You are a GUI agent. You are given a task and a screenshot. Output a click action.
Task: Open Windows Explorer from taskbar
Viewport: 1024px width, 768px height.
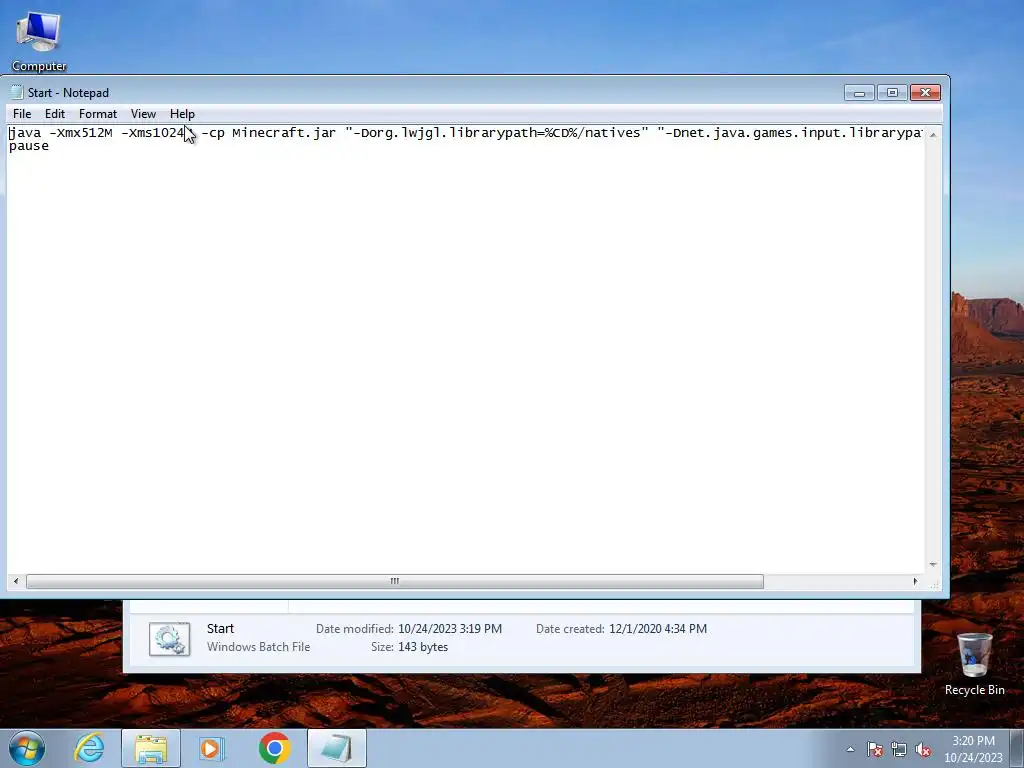tap(151, 748)
